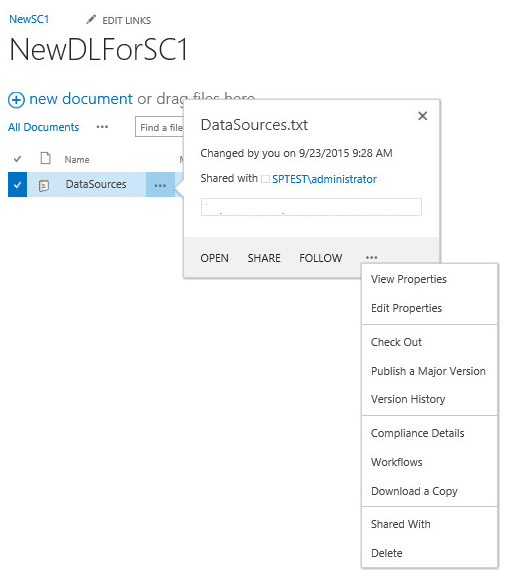Click the DataSources text file icon

[x=44, y=186]
